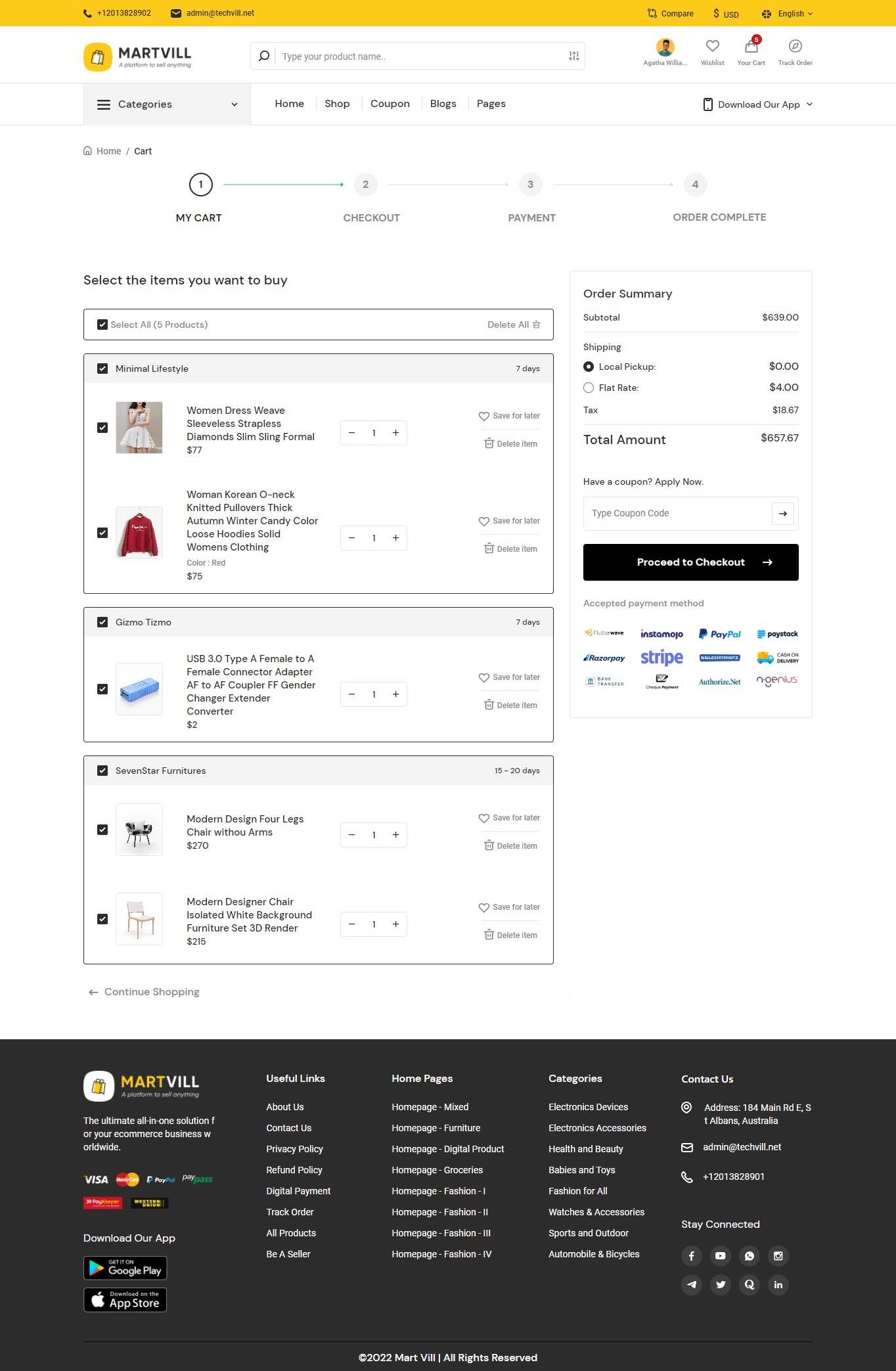Image resolution: width=896 pixels, height=1371 pixels.
Task: Open the Coupon menu item
Action: [390, 103]
